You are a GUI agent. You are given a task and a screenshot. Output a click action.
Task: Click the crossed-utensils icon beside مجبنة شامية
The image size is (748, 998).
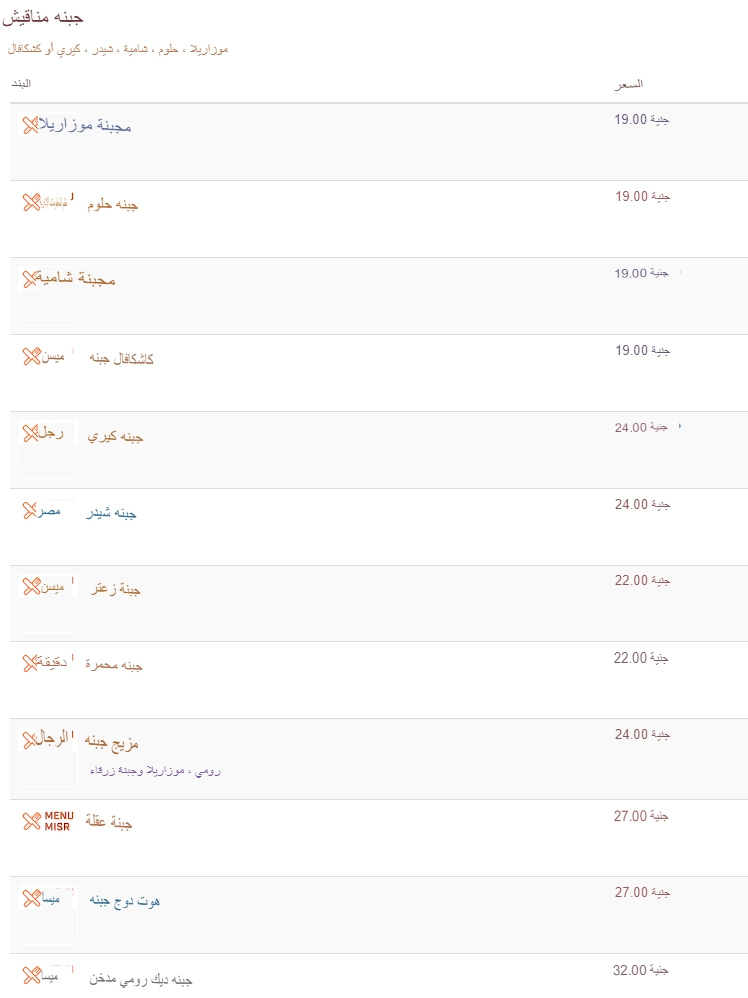click(31, 279)
